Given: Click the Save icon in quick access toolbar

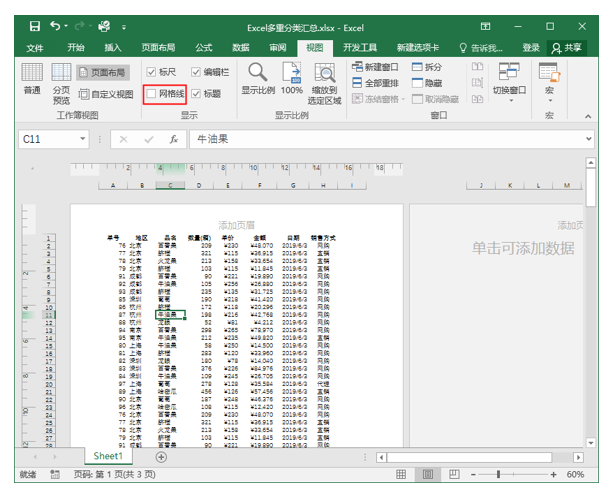Looking at the screenshot, I should [35, 27].
